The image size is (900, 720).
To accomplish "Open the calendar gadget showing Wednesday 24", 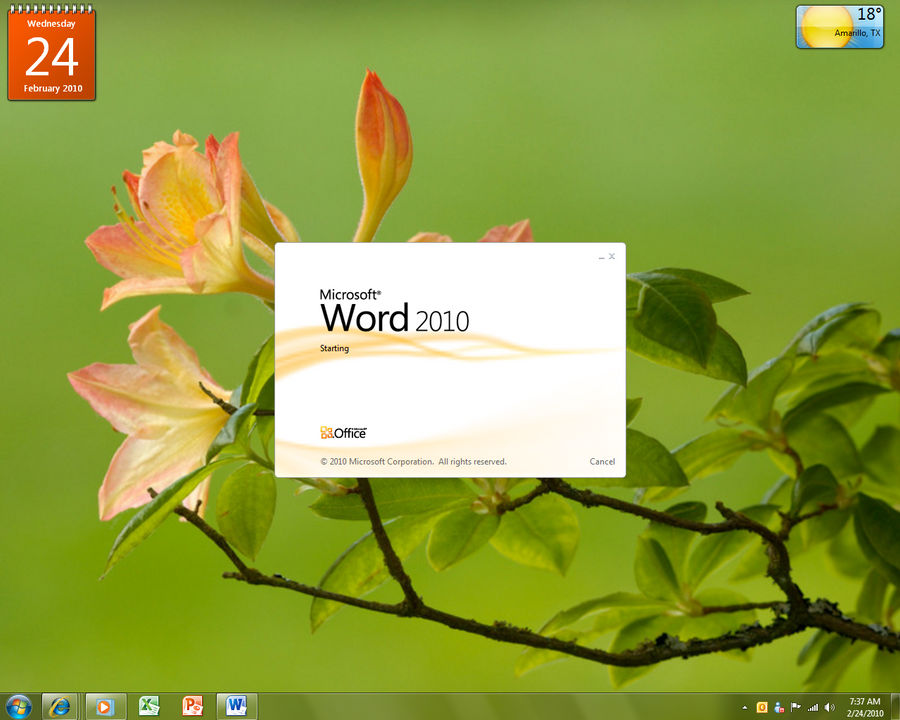I will coord(52,53).
